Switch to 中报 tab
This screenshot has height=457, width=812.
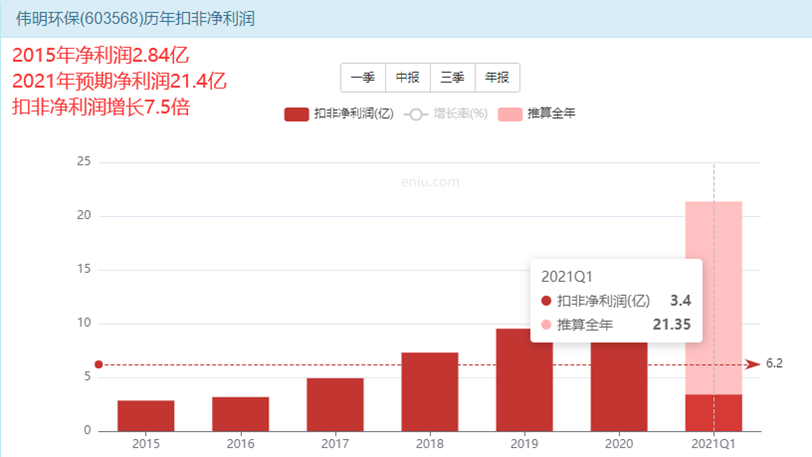[408, 78]
